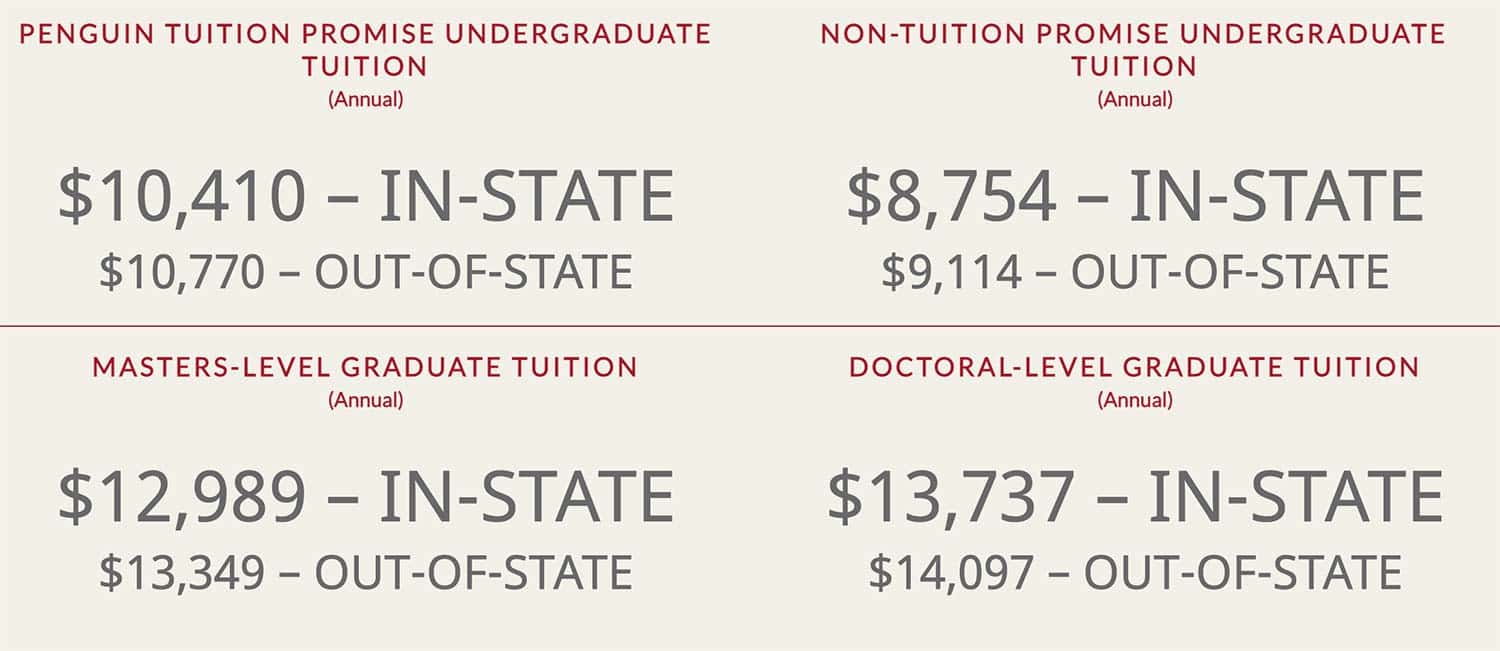Select the Non-Tuition Promise Undergraduate Tuition heading
Screen dimensions: 1500x651
[x=1134, y=50]
